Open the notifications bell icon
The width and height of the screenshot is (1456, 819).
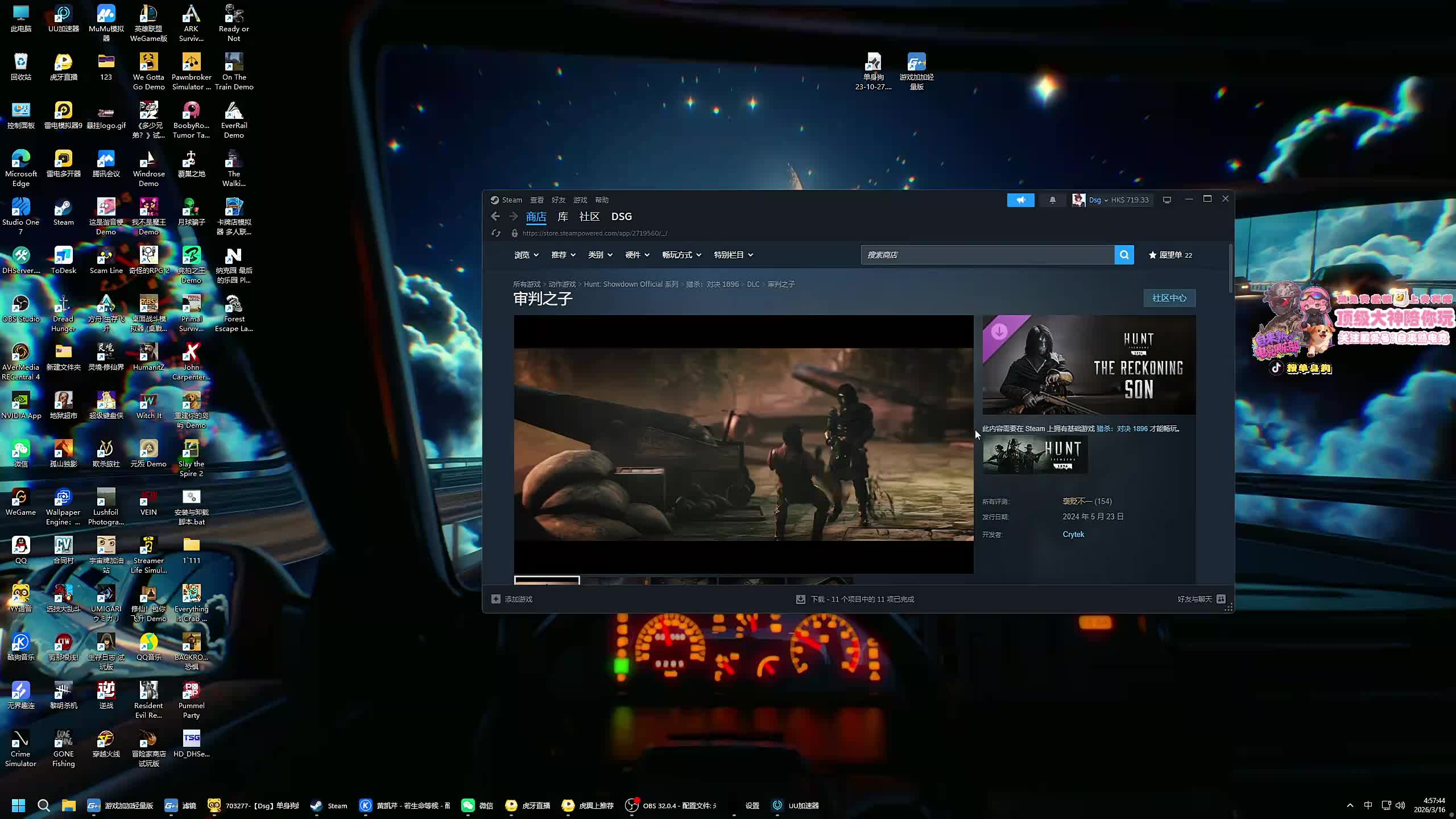[x=1052, y=200]
